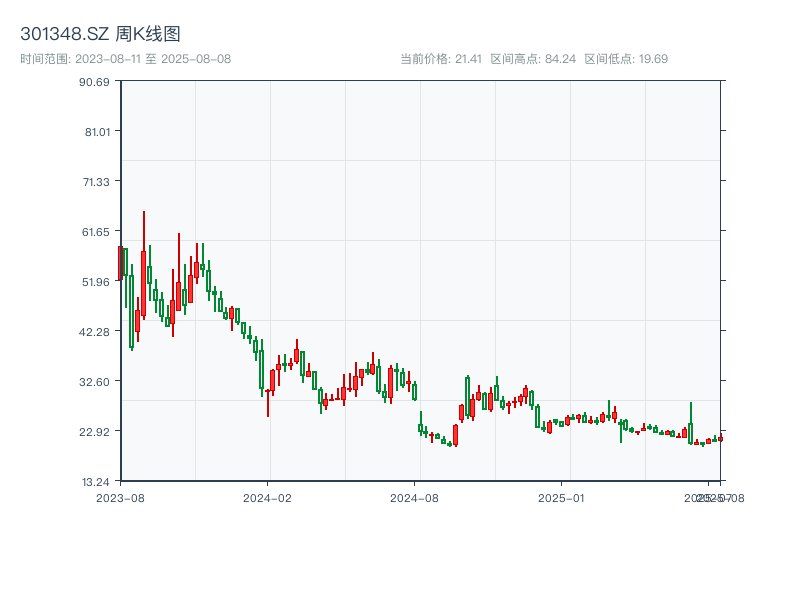
Task: Click y-axis label 51.96
Action: [95, 282]
